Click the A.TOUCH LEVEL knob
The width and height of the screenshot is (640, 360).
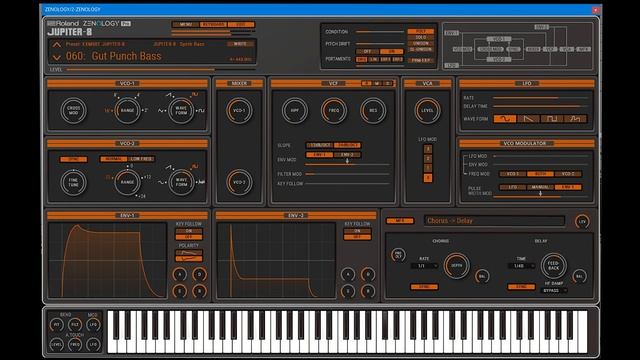point(56,344)
